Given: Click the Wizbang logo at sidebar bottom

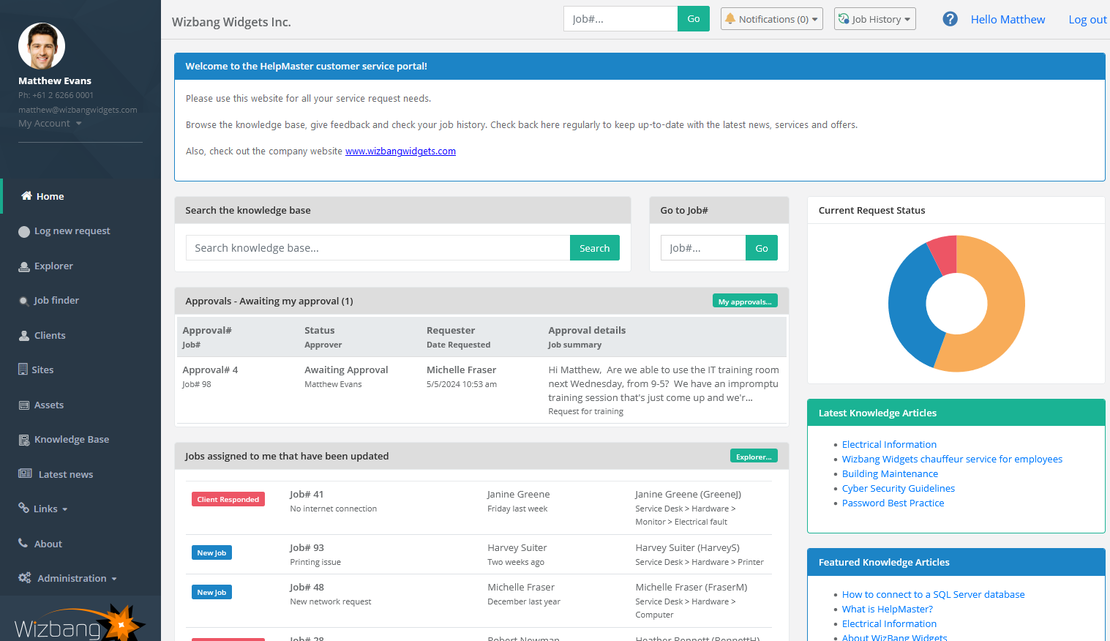Looking at the screenshot, I should [79, 623].
